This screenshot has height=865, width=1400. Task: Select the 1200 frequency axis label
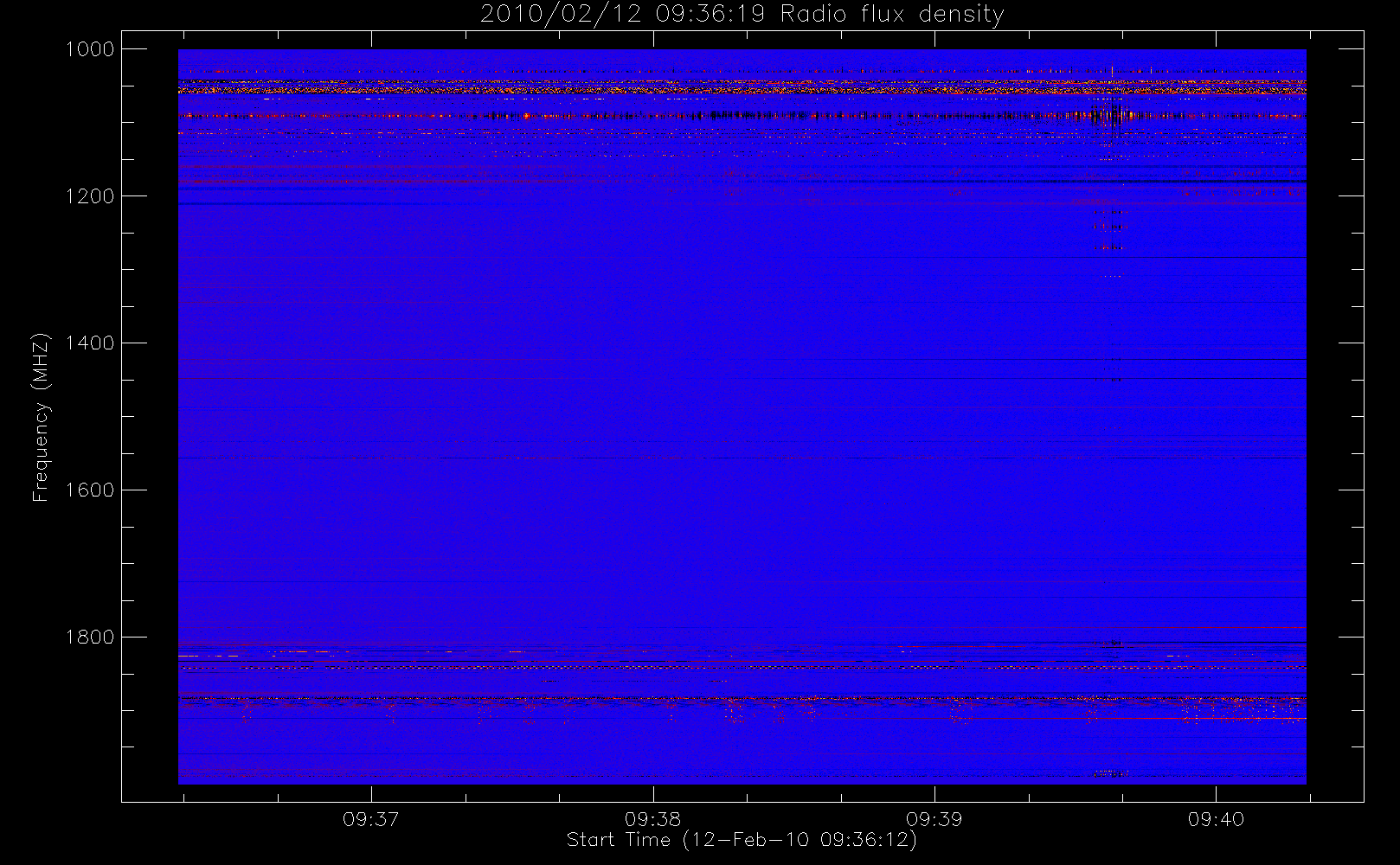90,196
